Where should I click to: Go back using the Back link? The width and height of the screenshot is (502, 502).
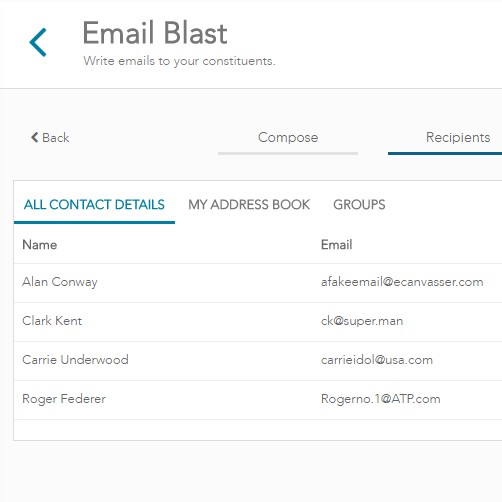[x=50, y=137]
